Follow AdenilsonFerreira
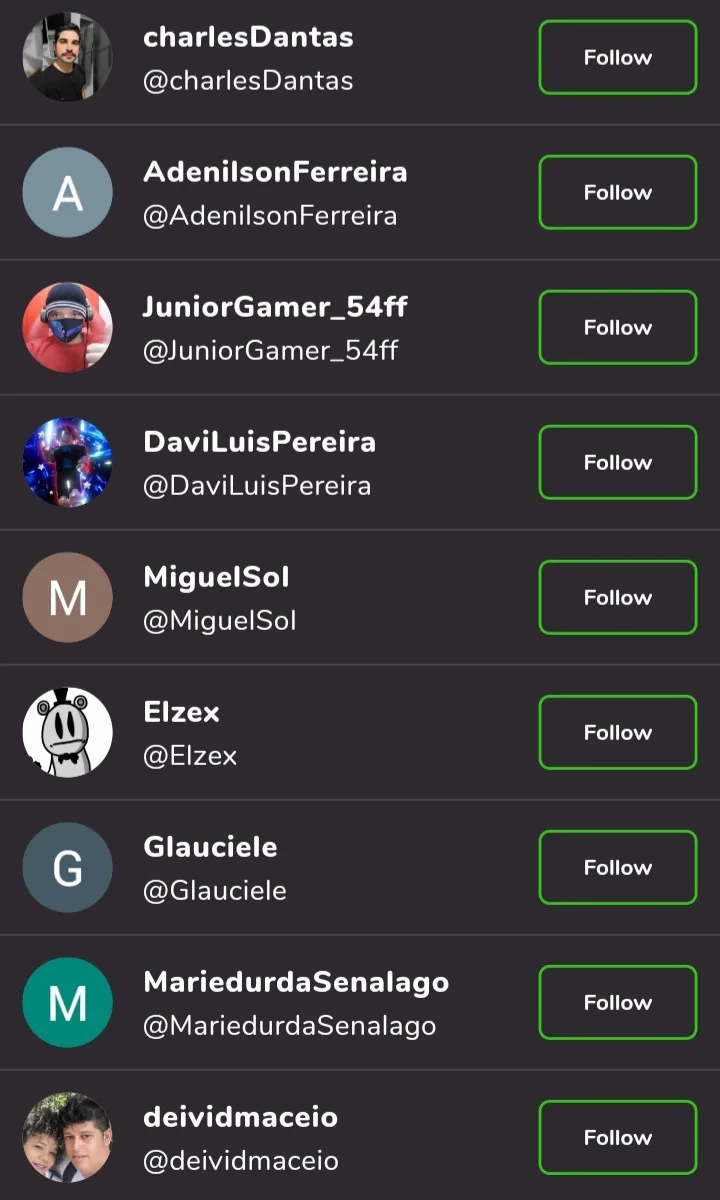 (x=617, y=193)
